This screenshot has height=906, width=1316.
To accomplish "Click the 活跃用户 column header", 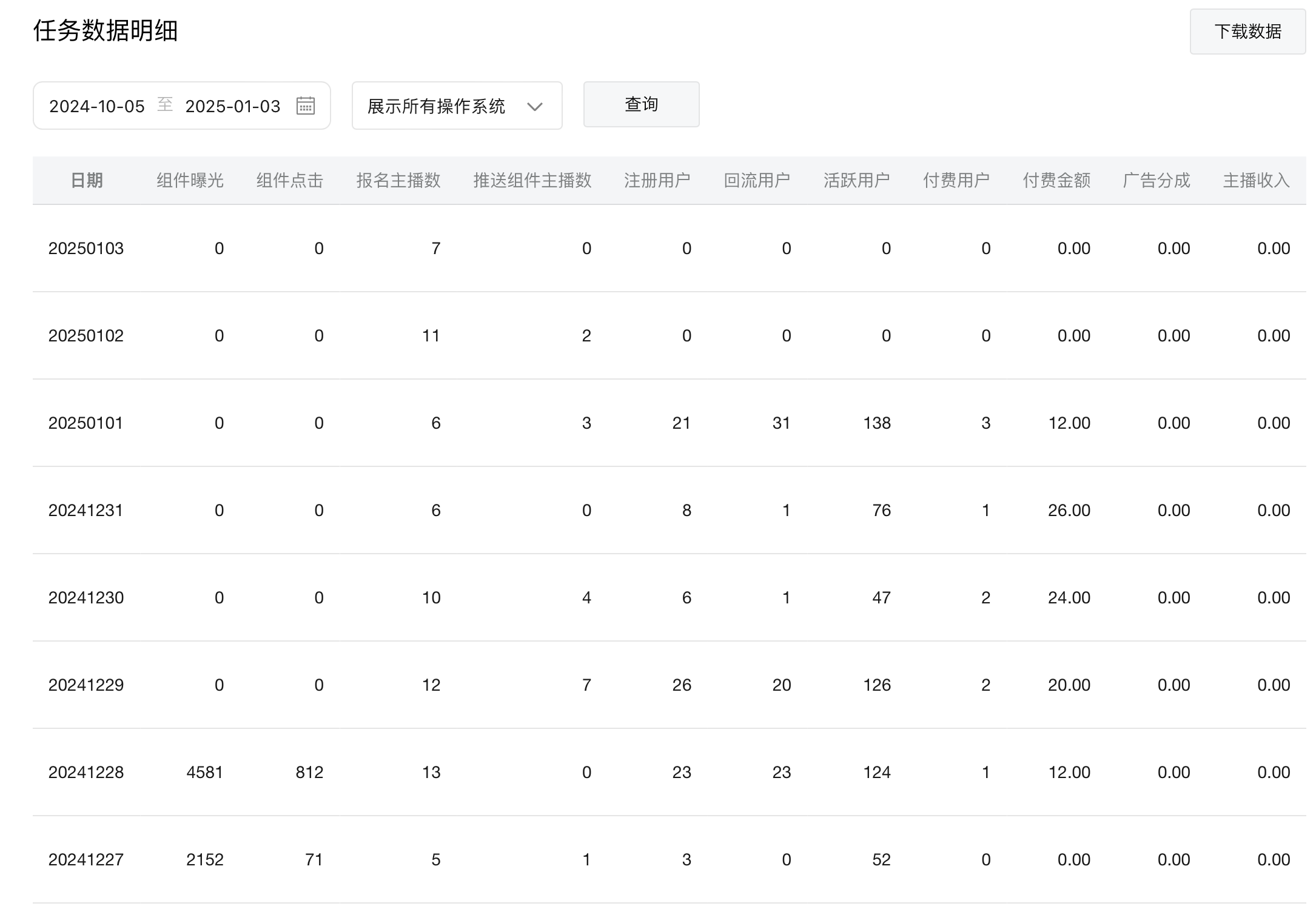I will pyautogui.click(x=856, y=180).
